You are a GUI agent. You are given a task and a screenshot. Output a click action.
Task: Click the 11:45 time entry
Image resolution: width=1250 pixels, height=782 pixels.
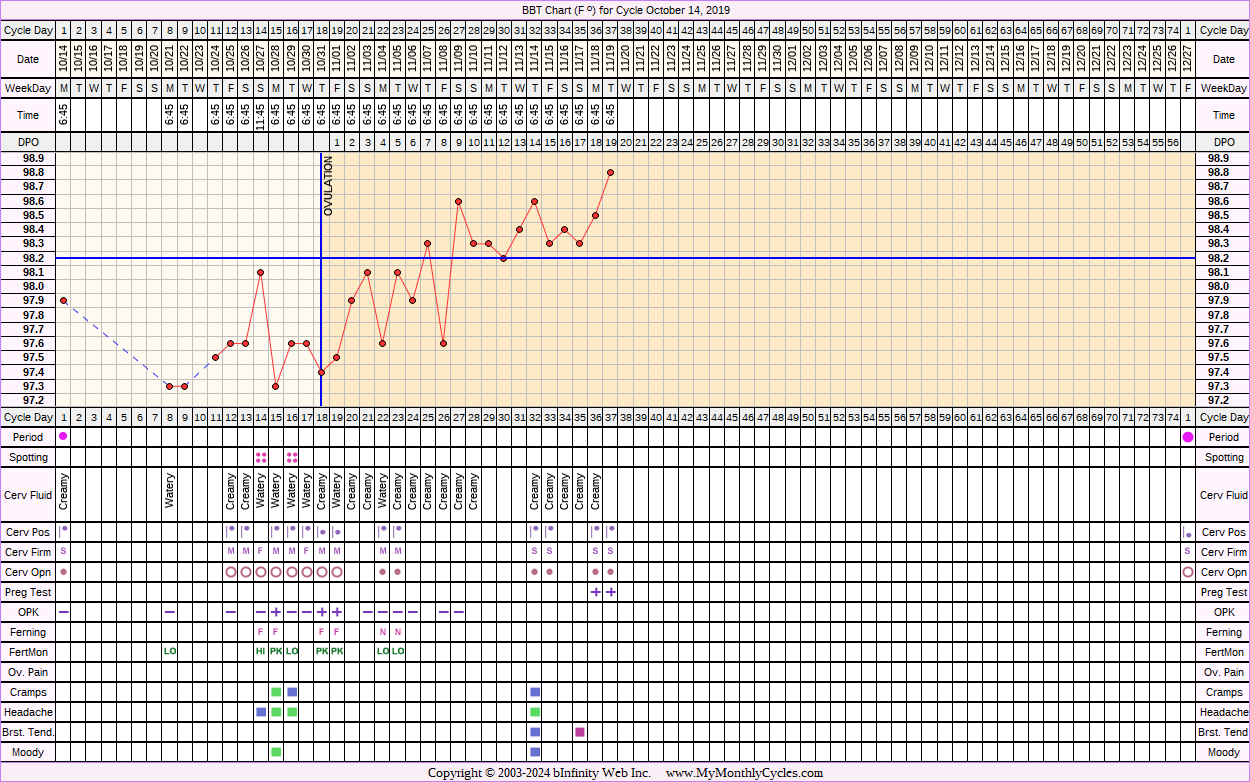261,115
